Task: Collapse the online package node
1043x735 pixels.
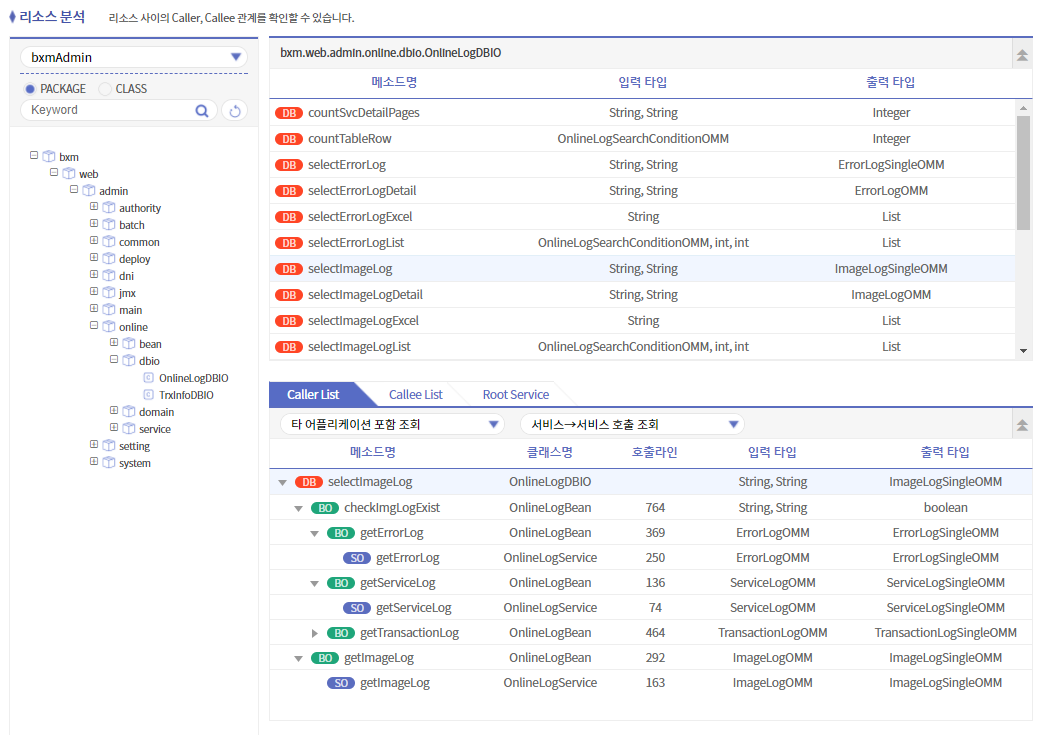Action: pos(94,326)
